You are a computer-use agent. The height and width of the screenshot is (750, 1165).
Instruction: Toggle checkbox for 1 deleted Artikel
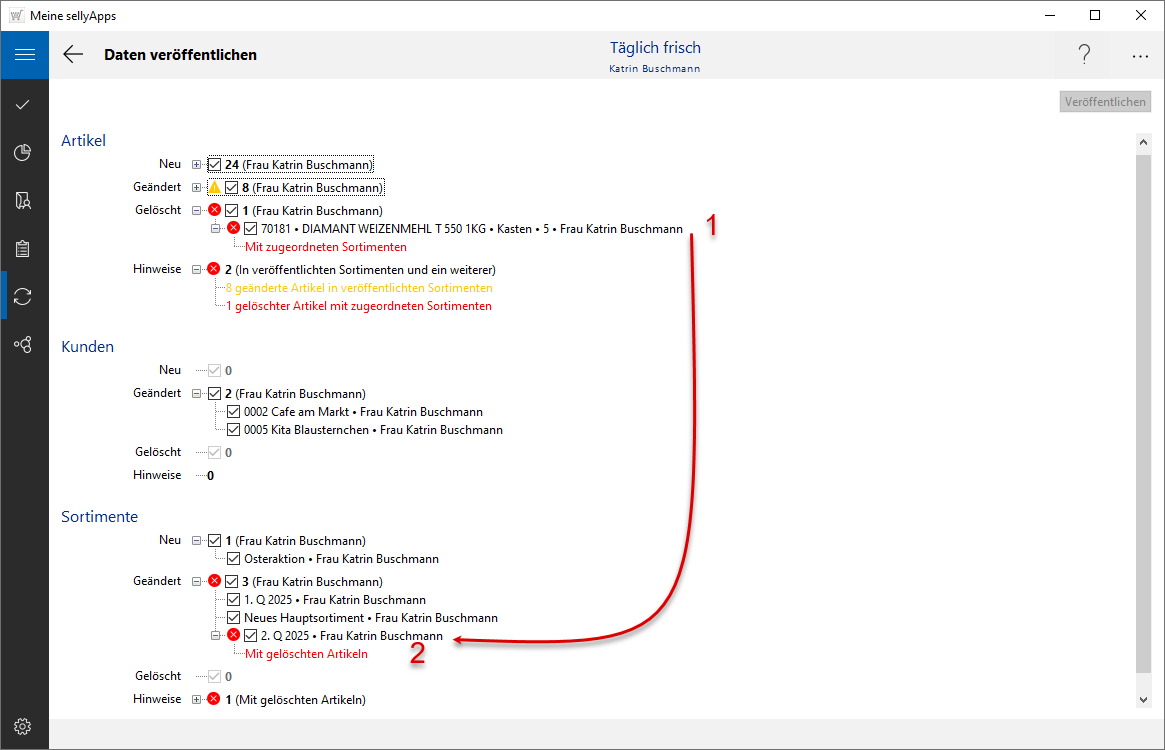click(x=232, y=210)
